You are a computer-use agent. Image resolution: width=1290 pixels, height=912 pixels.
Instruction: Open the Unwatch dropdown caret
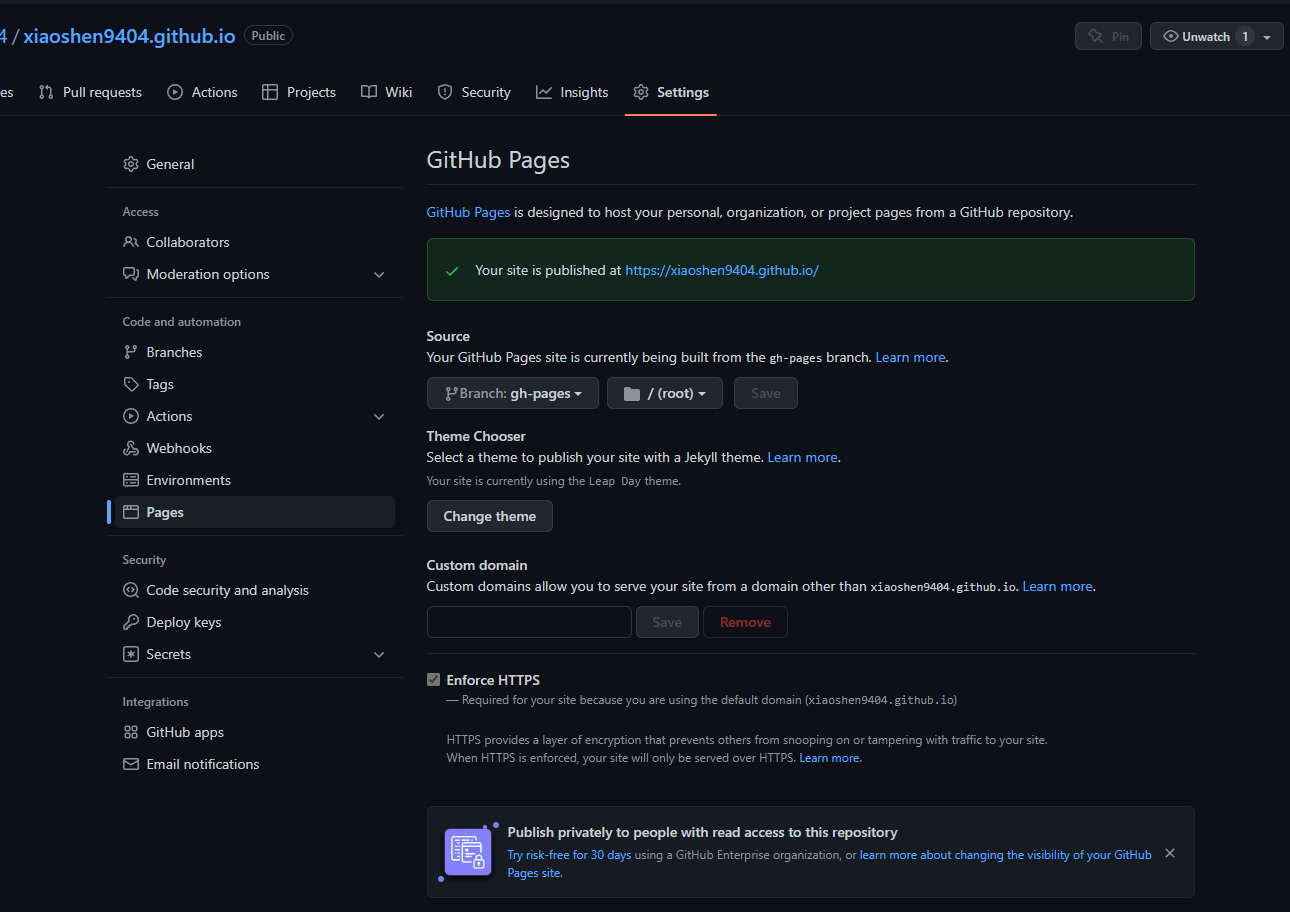(x=1267, y=37)
